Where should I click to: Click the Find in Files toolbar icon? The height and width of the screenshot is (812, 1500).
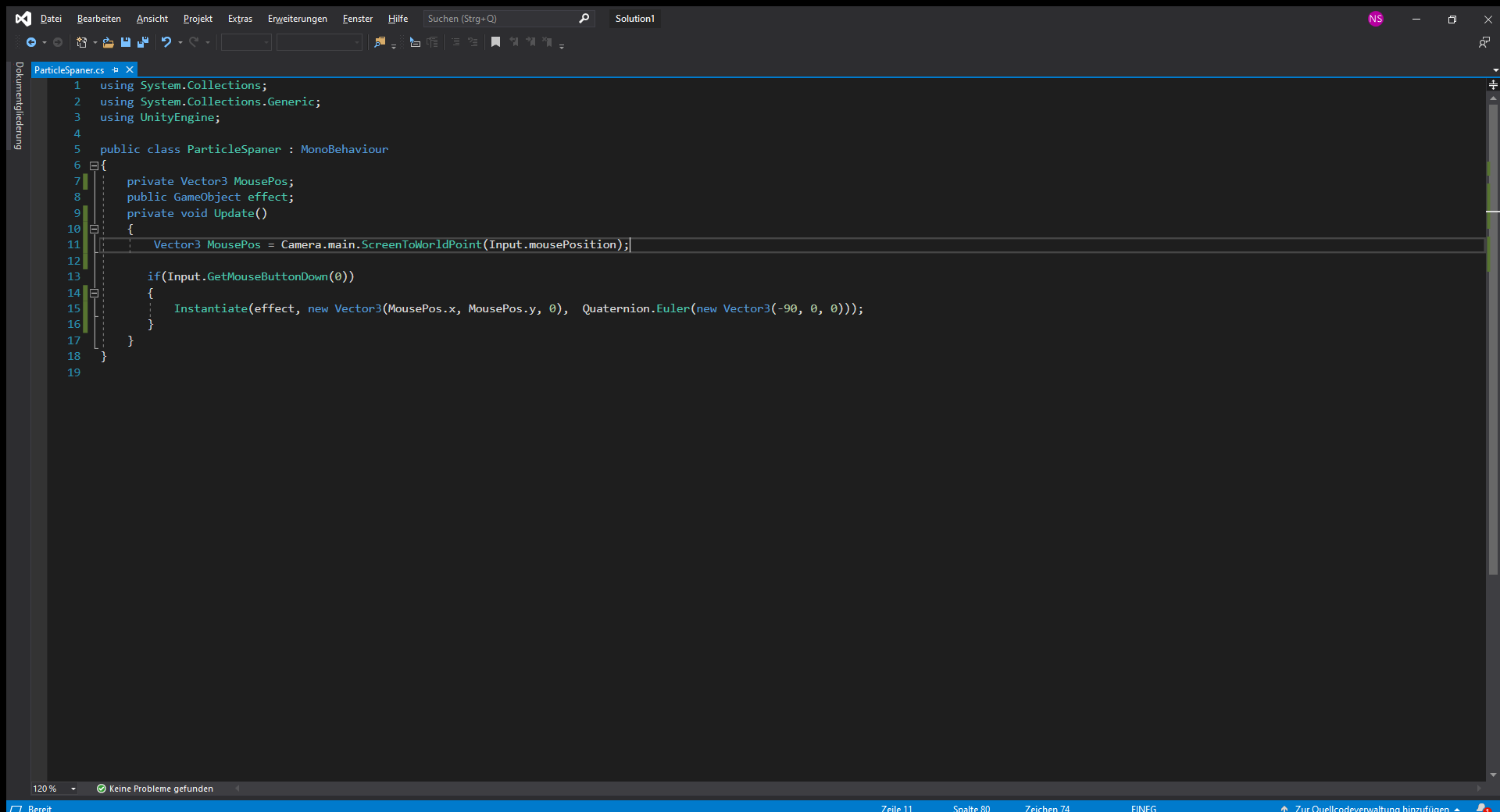click(380, 42)
